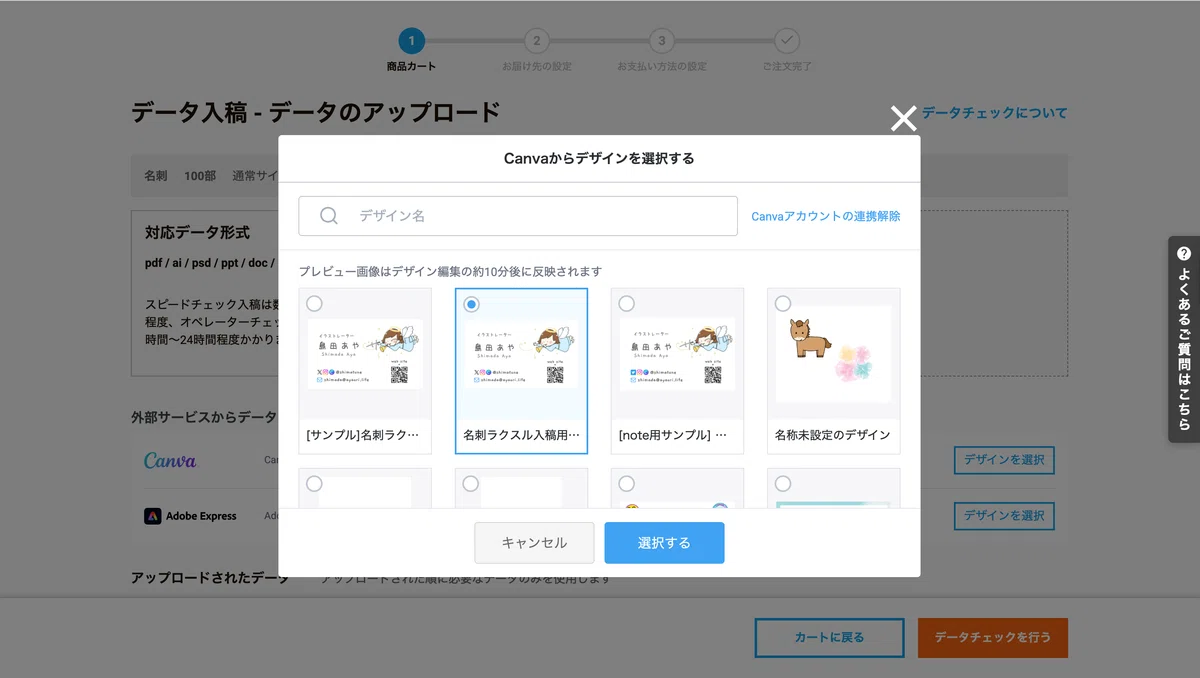Select radio for 名称未設定のデザイン

(783, 304)
